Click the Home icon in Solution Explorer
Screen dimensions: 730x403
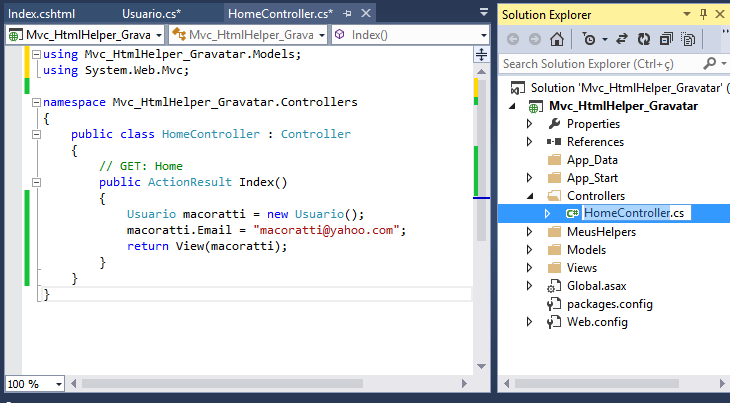tap(556, 39)
